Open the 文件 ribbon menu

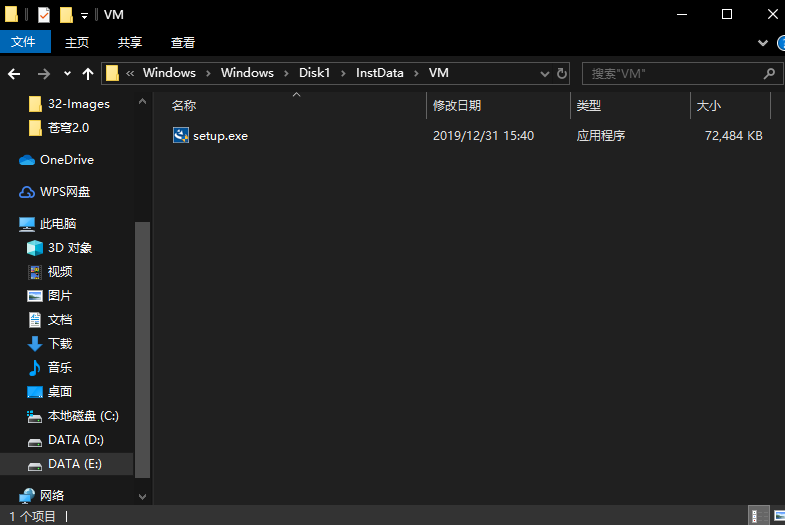point(25,42)
